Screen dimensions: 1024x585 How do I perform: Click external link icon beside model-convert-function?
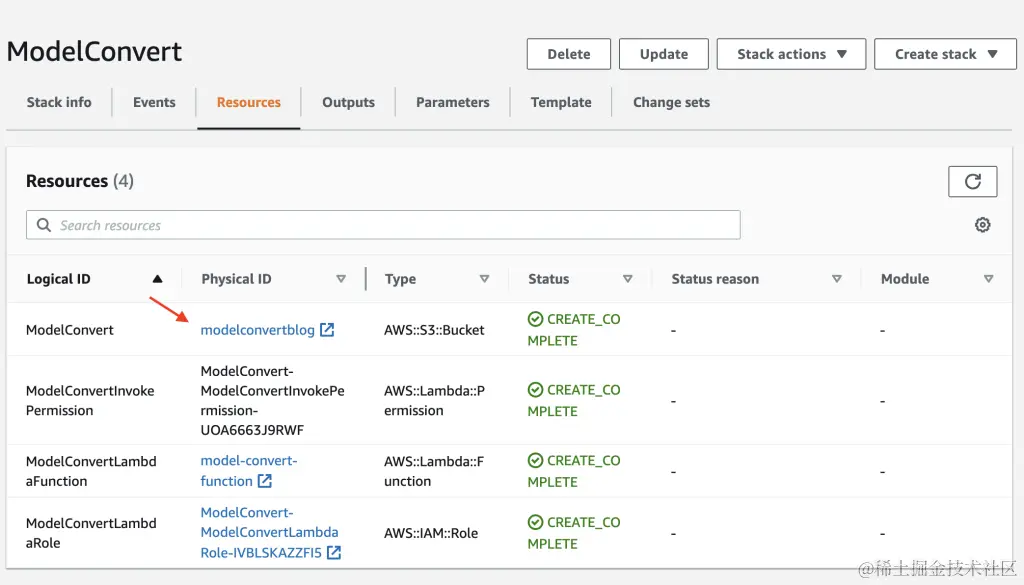click(x=265, y=481)
